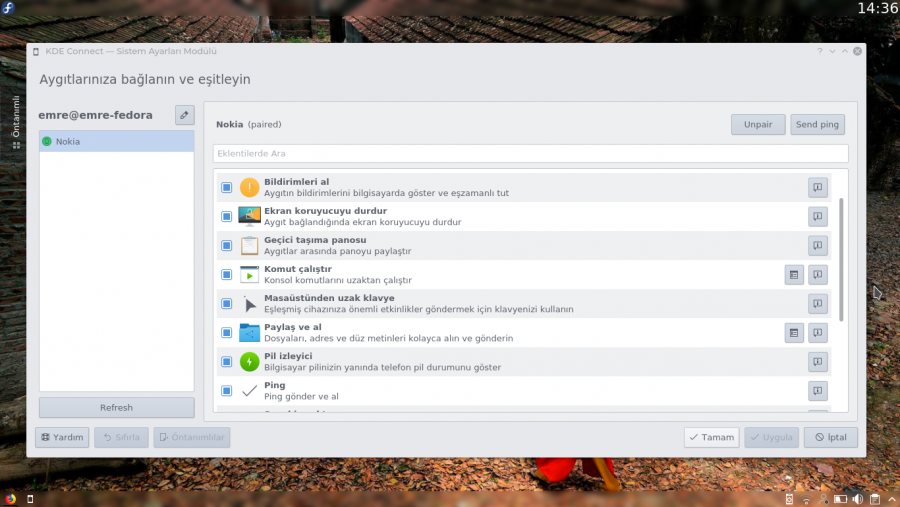Toggle the Paylaş ve al checkbox
The image size is (900, 507).
tap(227, 332)
